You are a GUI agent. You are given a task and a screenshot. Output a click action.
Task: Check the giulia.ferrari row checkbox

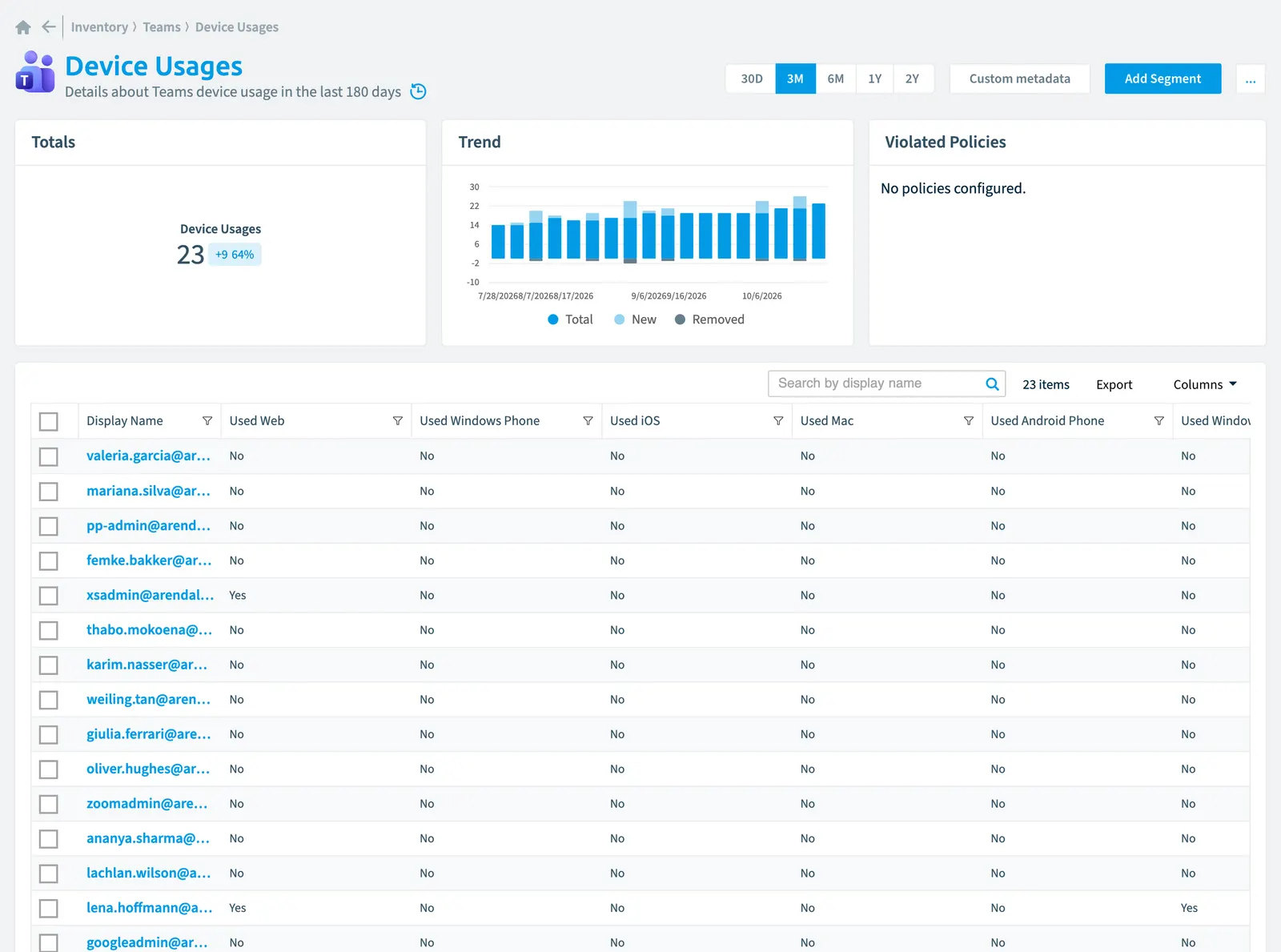49,734
